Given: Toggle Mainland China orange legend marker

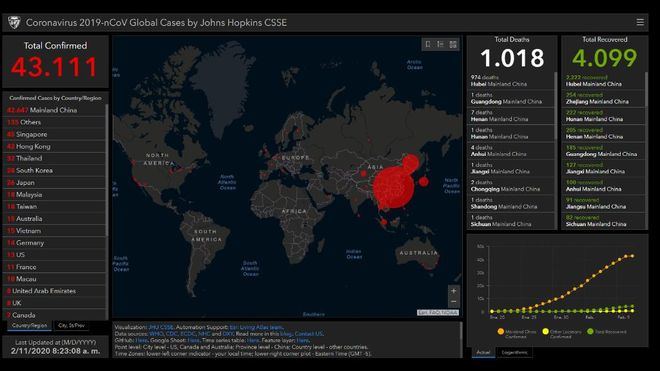Looking at the screenshot, I should pyautogui.click(x=500, y=331).
